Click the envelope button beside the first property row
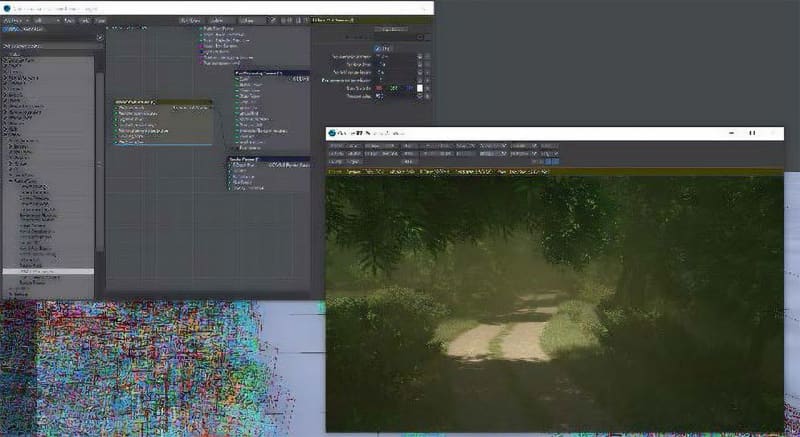Viewport: 800px width, 437px height. [419, 57]
